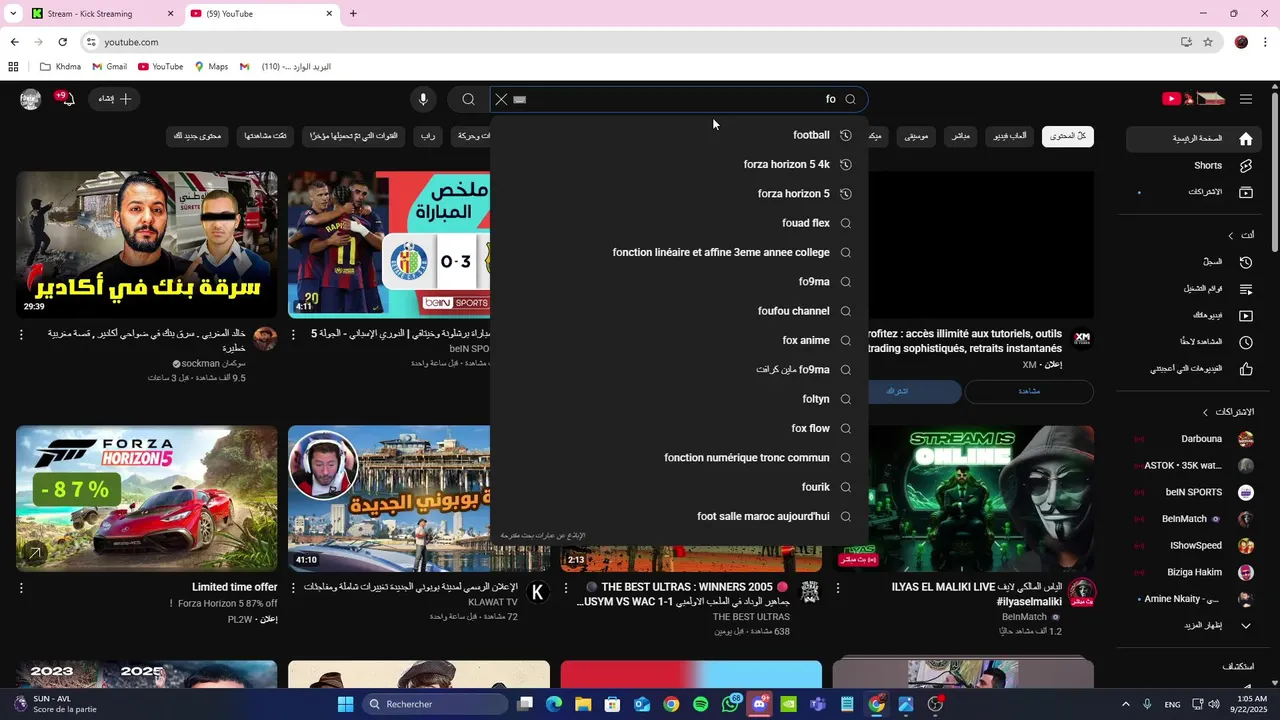The height and width of the screenshot is (720, 1280).
Task: Open the Maps bookmark
Action: click(x=211, y=67)
